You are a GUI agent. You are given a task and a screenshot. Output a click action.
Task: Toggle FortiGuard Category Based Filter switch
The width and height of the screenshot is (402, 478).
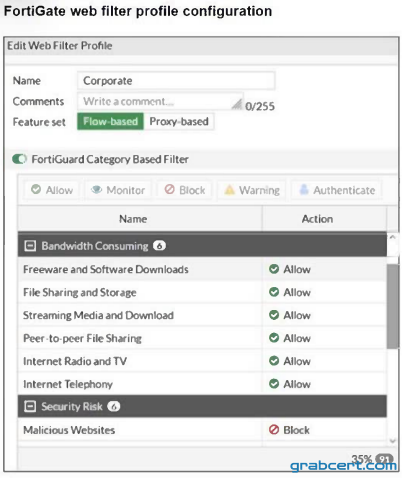coord(19,159)
